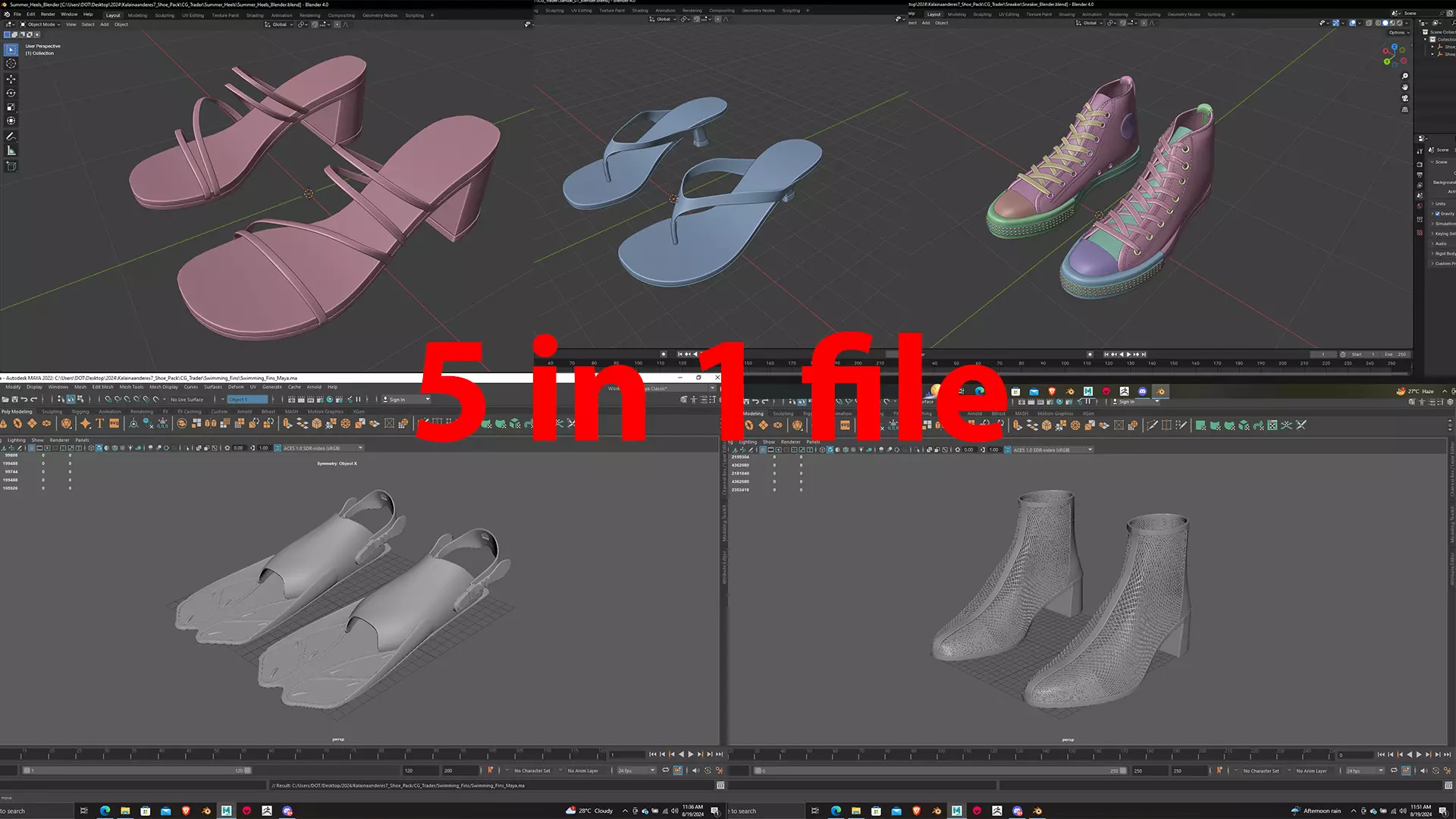Open the Sign In dropdown in Fins Maya

406,400
